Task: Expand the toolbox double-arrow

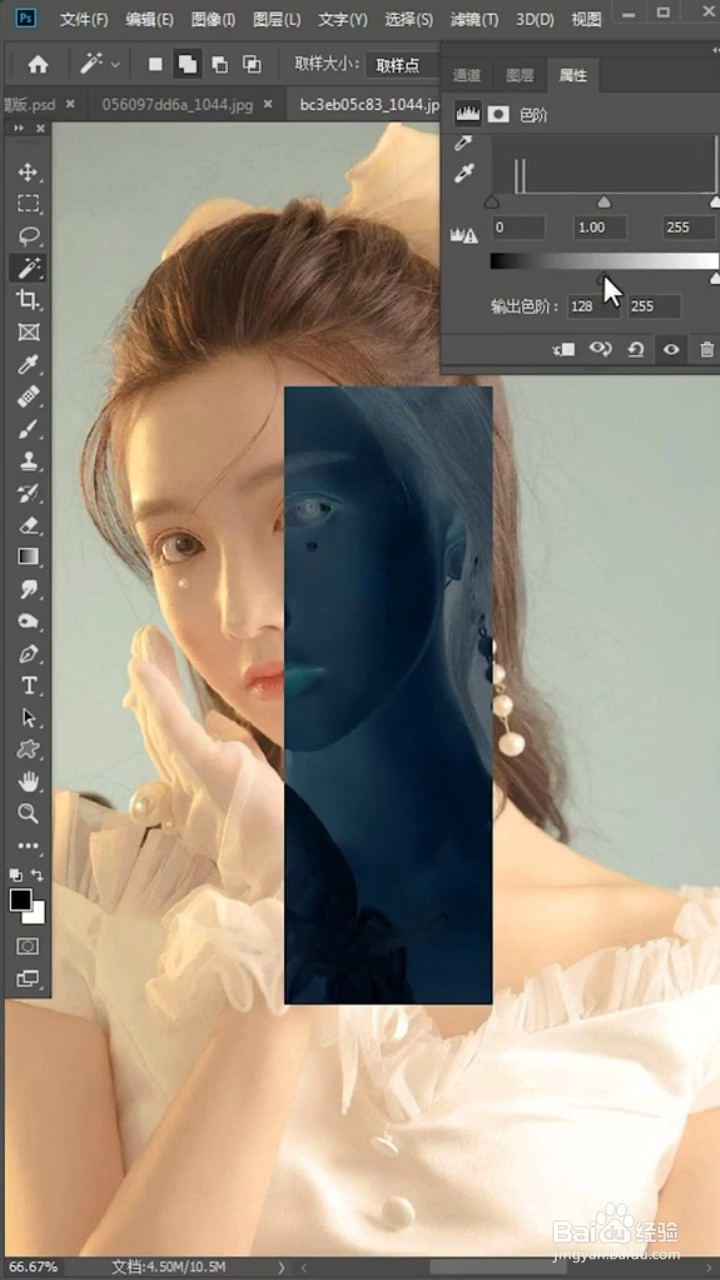Action: pos(19,129)
